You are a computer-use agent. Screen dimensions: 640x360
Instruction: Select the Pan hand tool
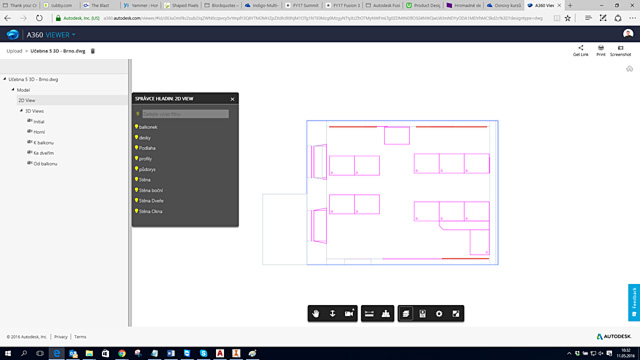tap(316, 313)
